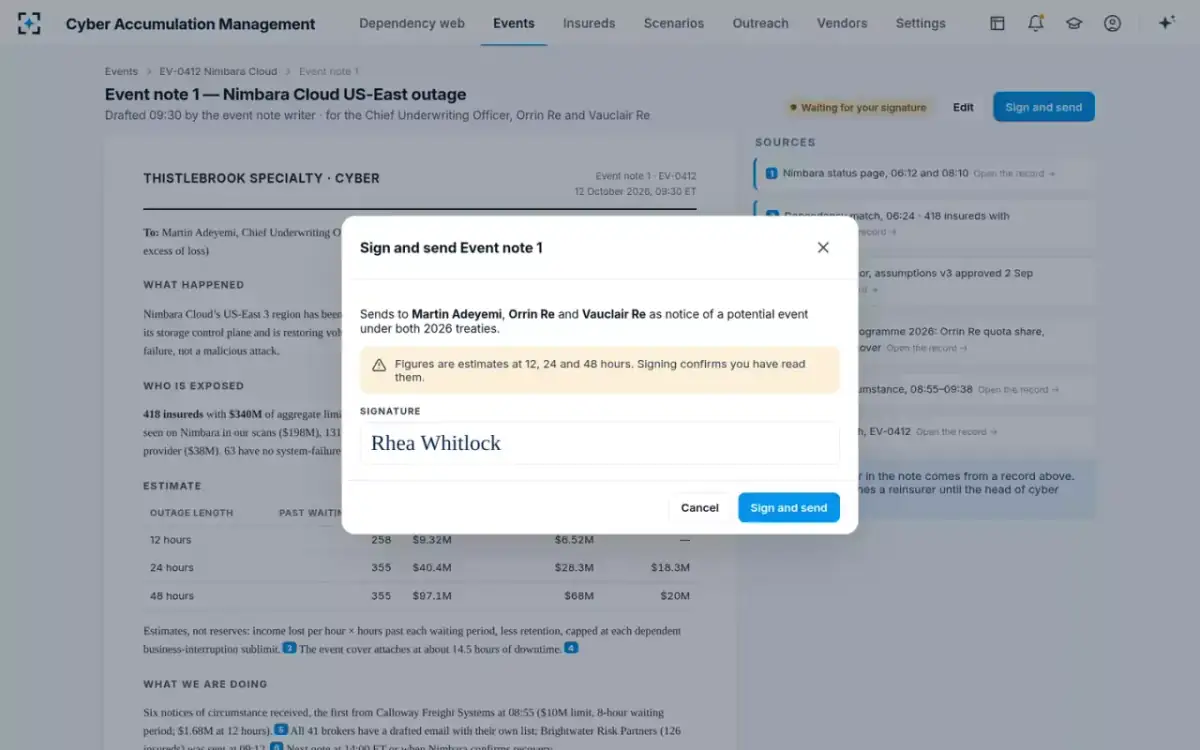Switch to the Dependency web tab
This screenshot has width=1200, height=750.
click(412, 23)
